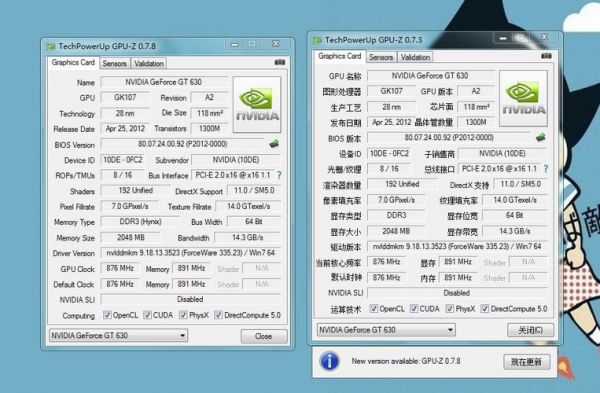
Task: Open GPU selection dropdown in GPU-Z 0.7.3
Action: [x=386, y=329]
